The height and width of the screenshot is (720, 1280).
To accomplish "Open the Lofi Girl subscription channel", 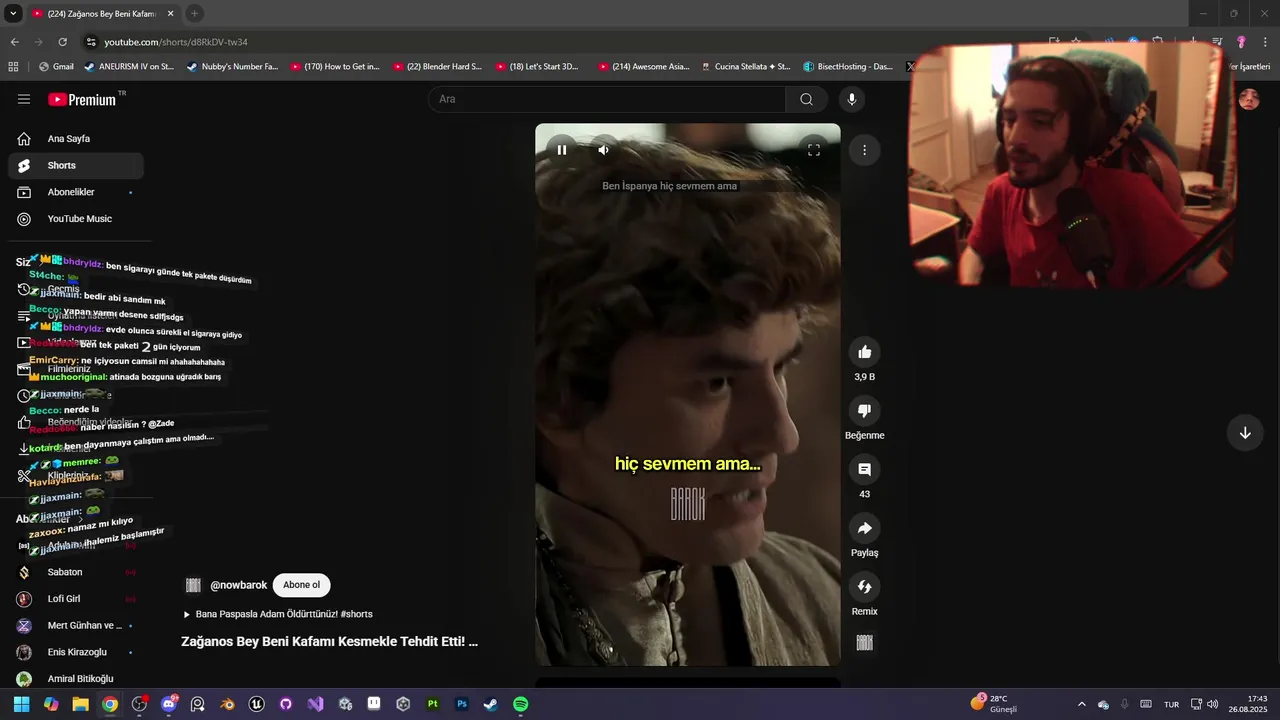I will point(76,599).
